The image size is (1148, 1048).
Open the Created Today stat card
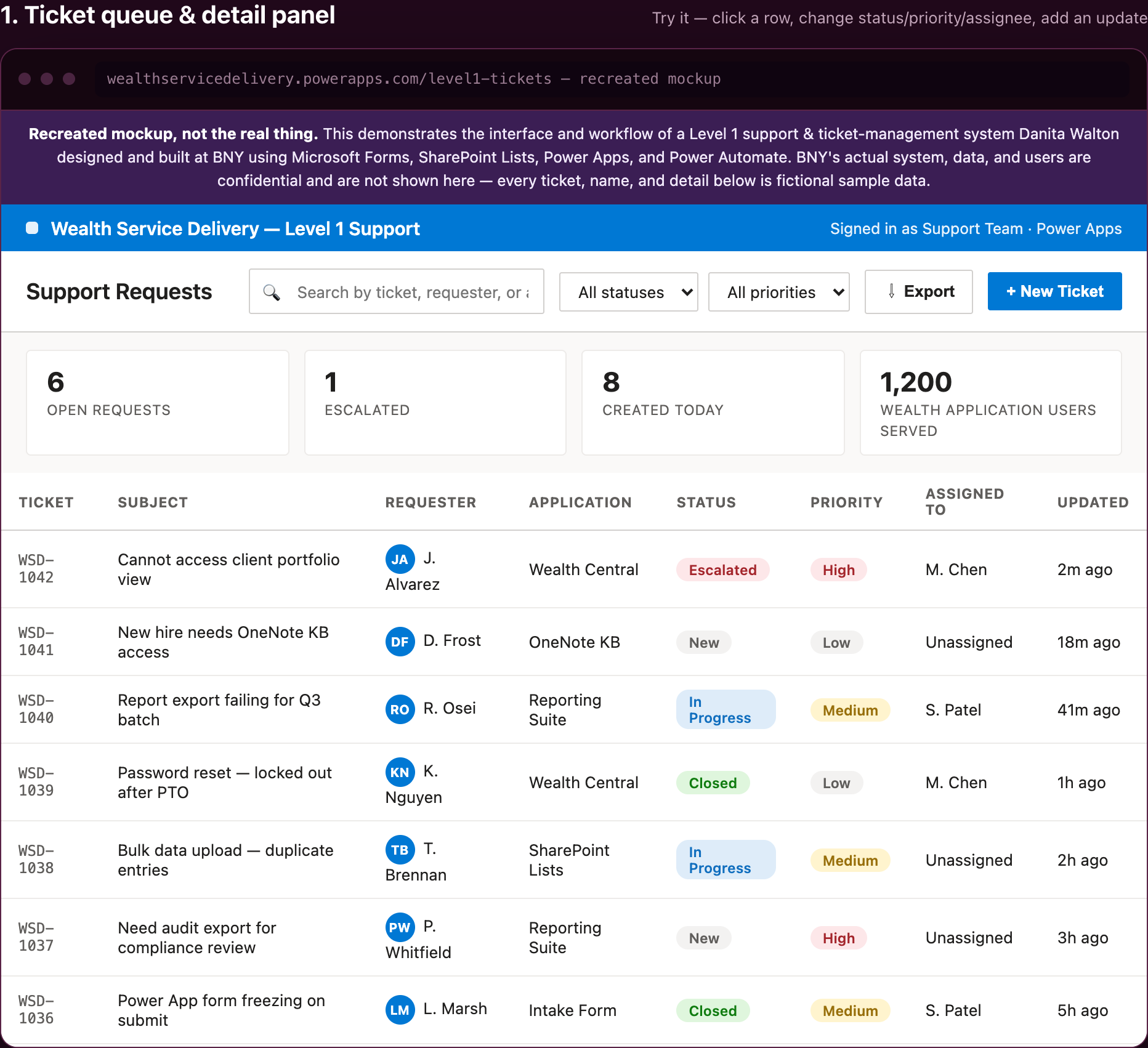[x=713, y=403]
